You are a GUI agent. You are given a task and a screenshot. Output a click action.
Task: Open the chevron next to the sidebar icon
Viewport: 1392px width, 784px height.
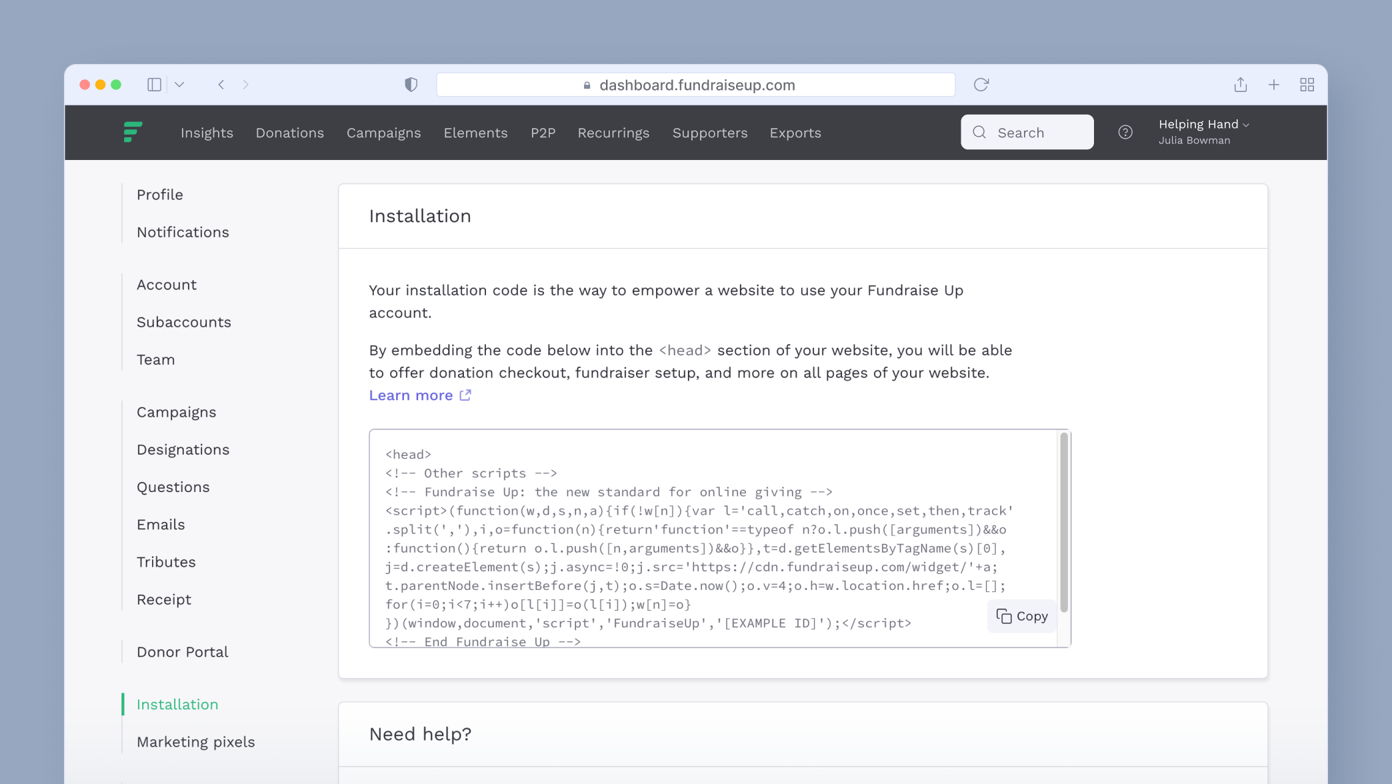pyautogui.click(x=178, y=84)
